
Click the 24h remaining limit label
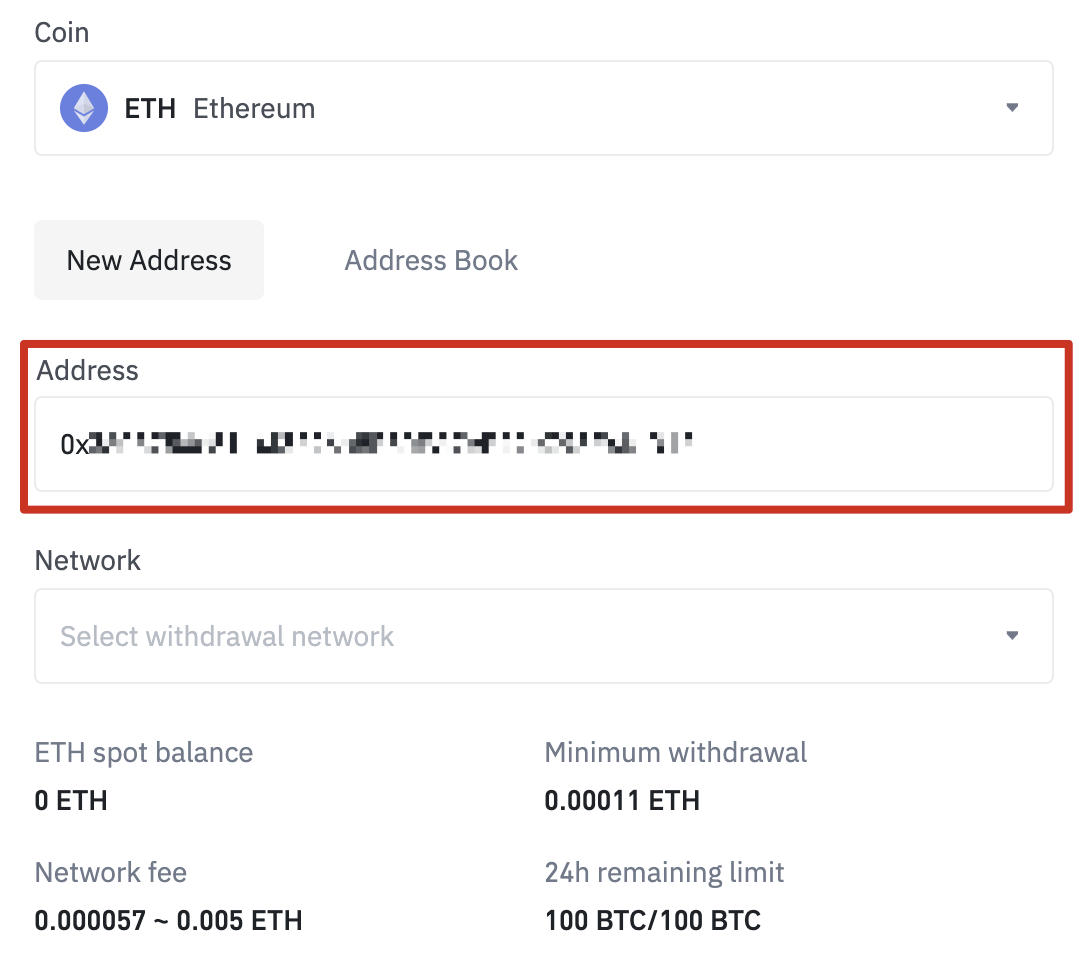point(664,872)
